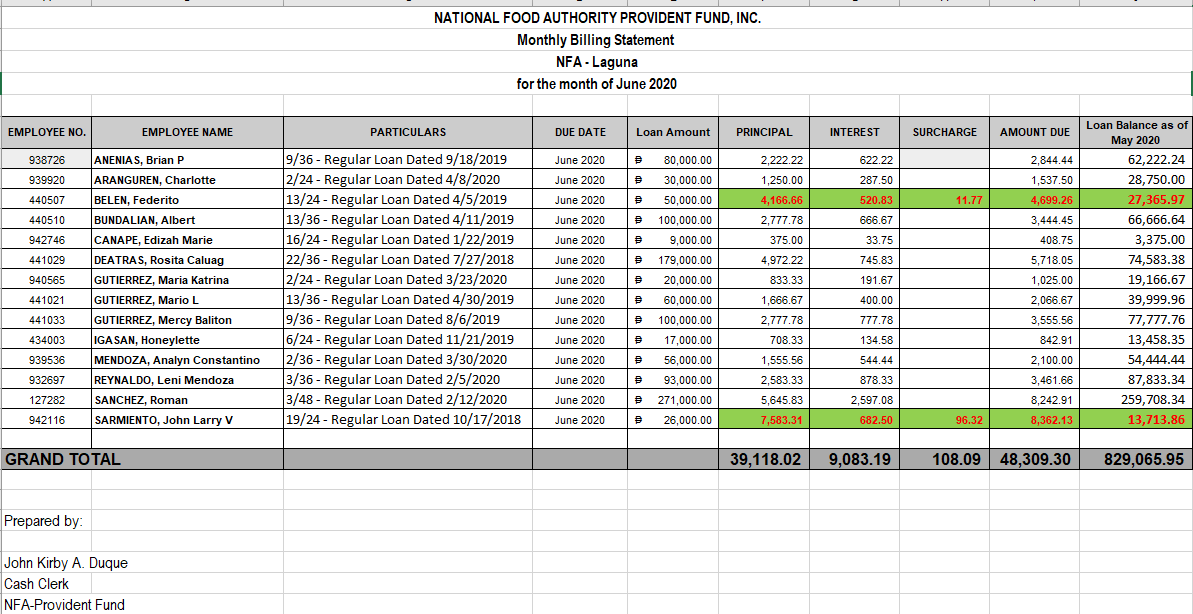
Task: Click surcharge value 96.32
Action: [x=944, y=418]
